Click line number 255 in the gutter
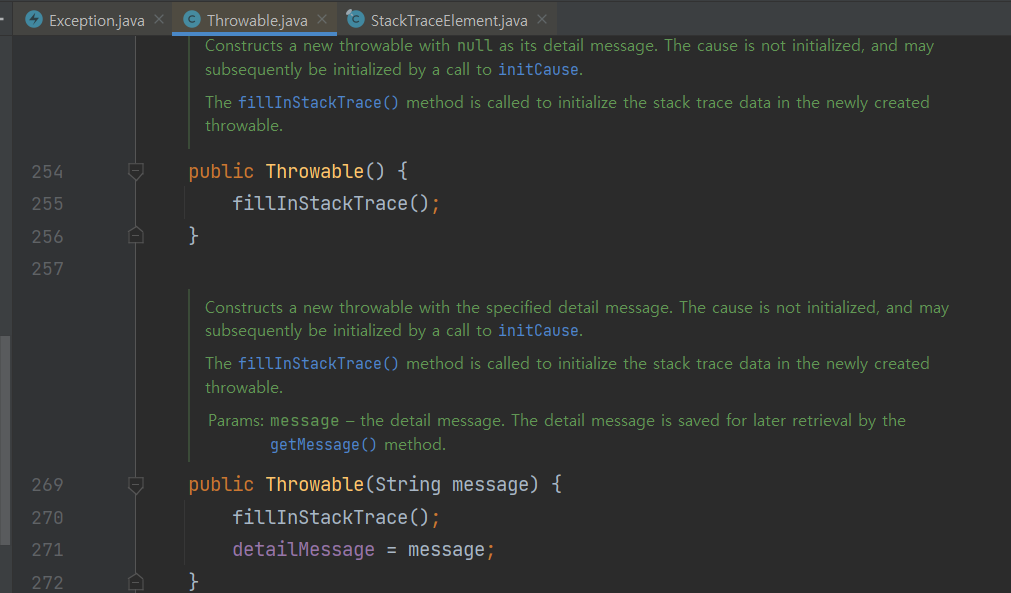Screen dimensions: 1011x593 pos(48,204)
